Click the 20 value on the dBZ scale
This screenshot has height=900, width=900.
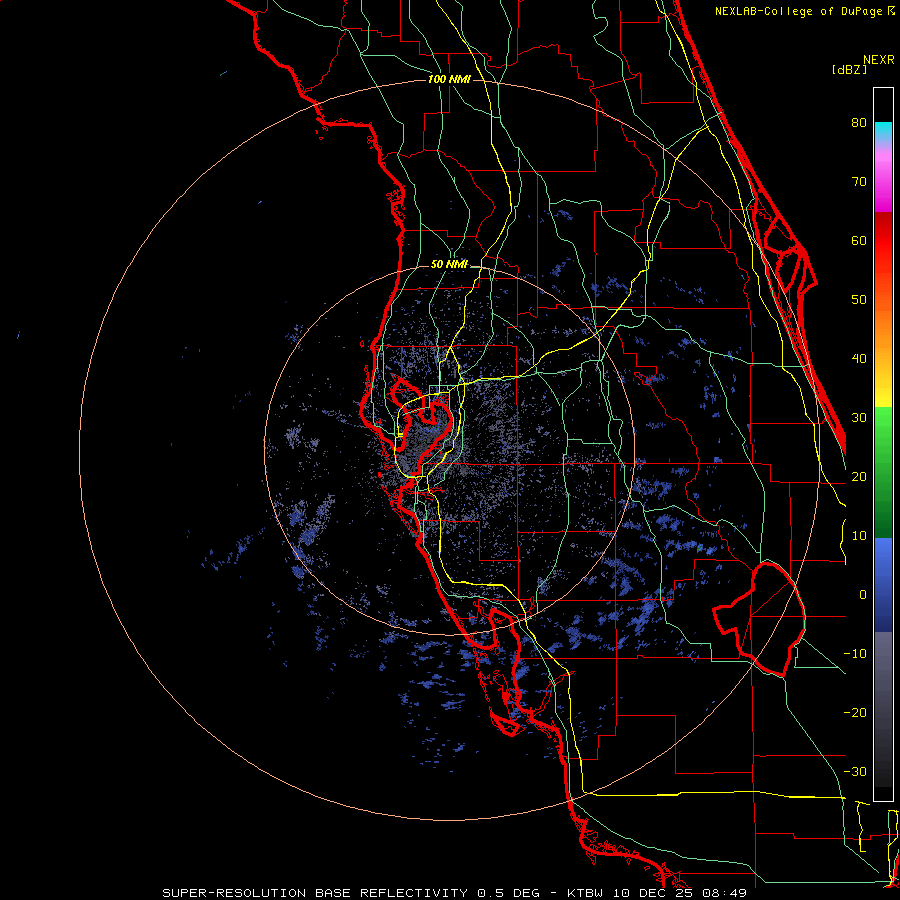(x=859, y=476)
